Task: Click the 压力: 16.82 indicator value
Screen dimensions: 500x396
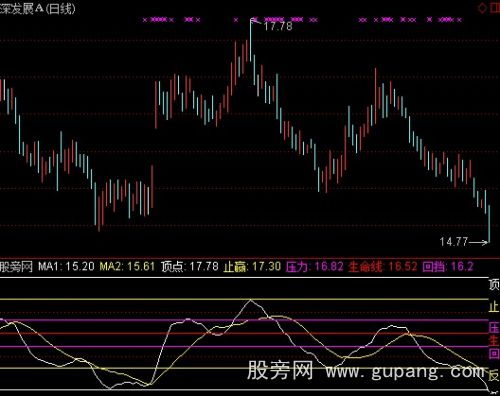Action: [314, 267]
